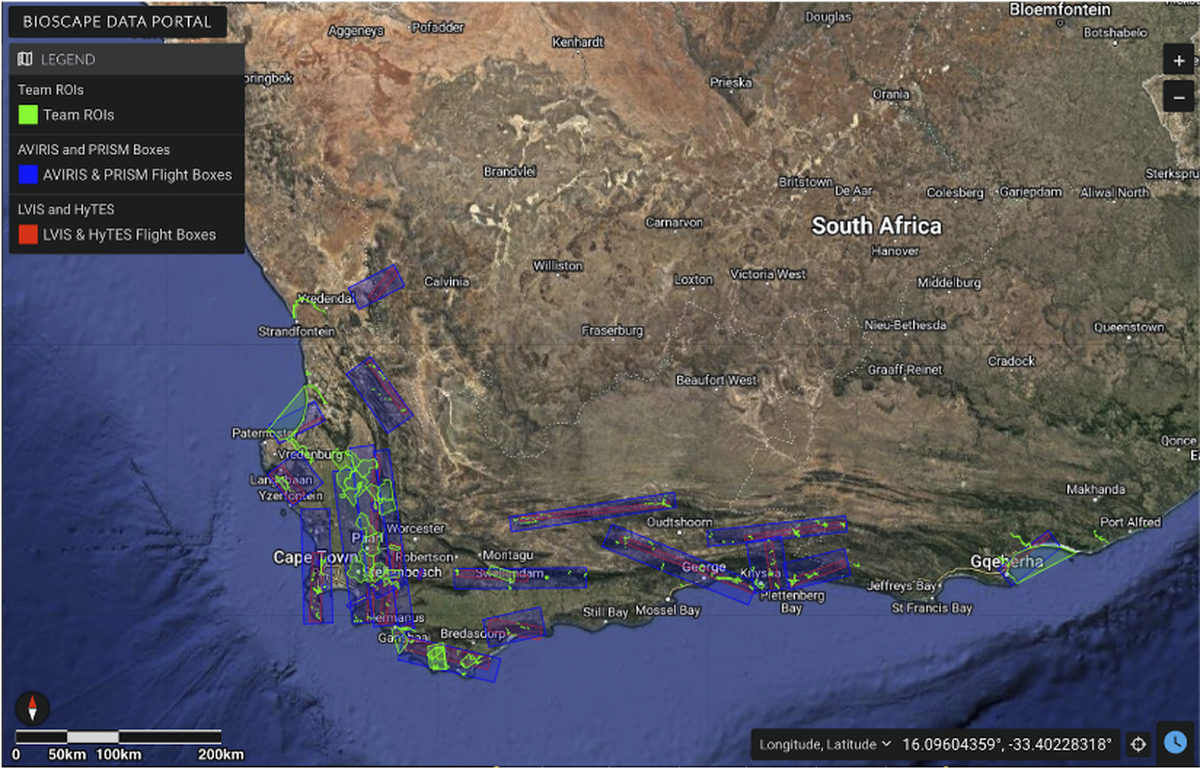1200x769 pixels.
Task: Click the red LVIS & HyTES swatch
Action: tap(27, 235)
